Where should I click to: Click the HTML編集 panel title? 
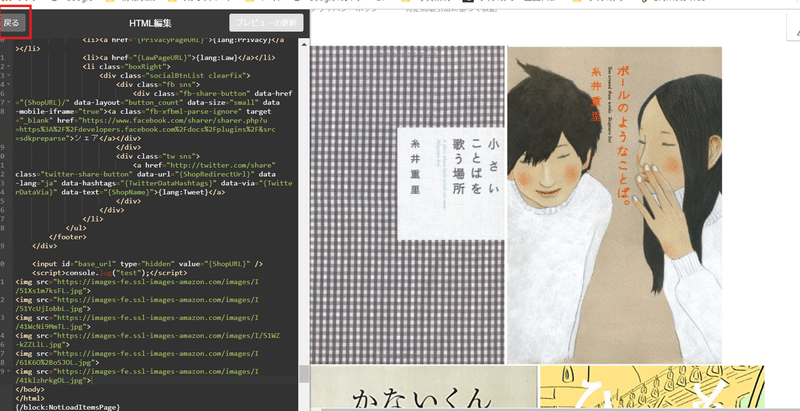coord(151,23)
